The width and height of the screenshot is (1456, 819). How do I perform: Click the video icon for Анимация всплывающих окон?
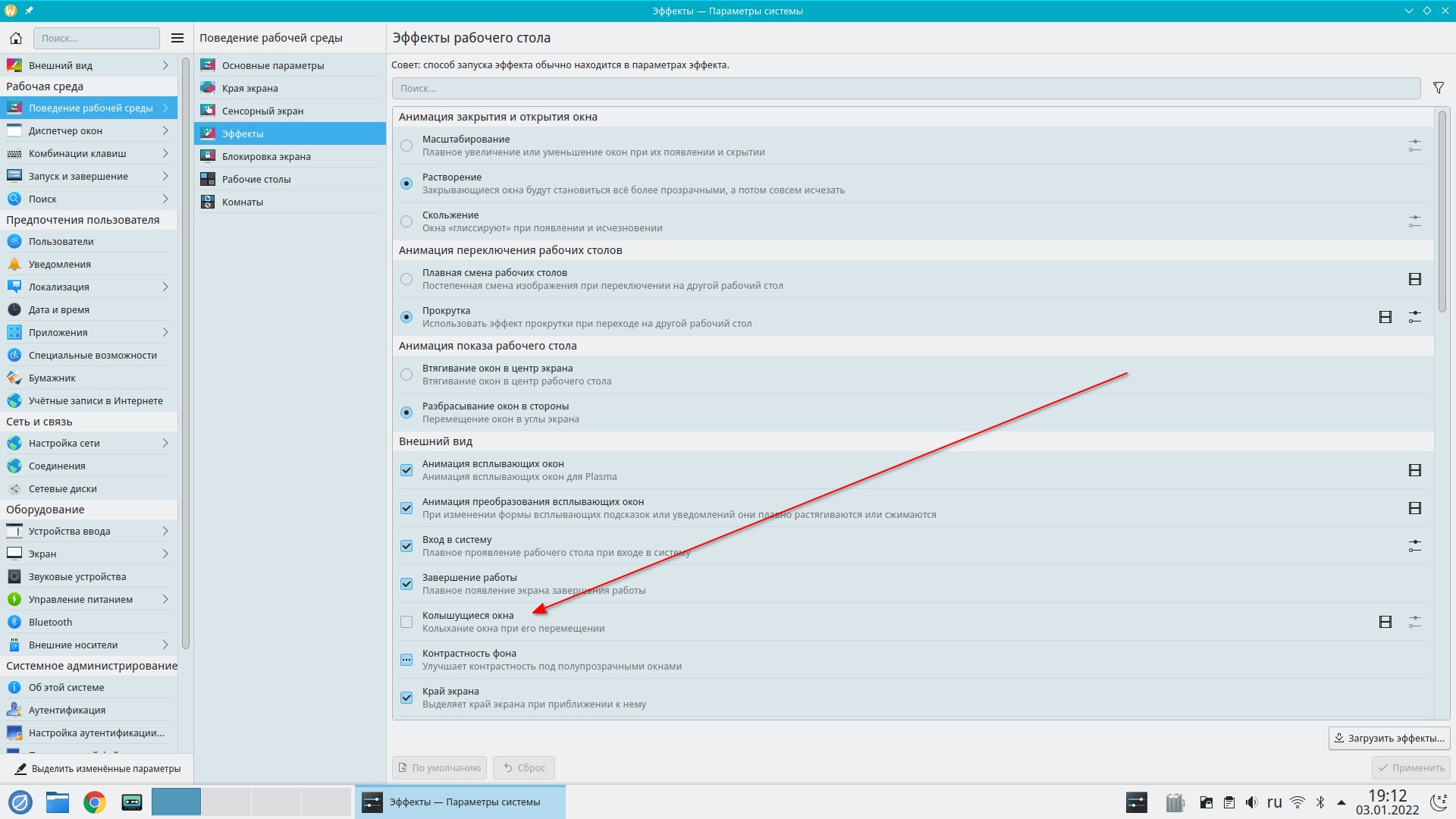(1414, 470)
